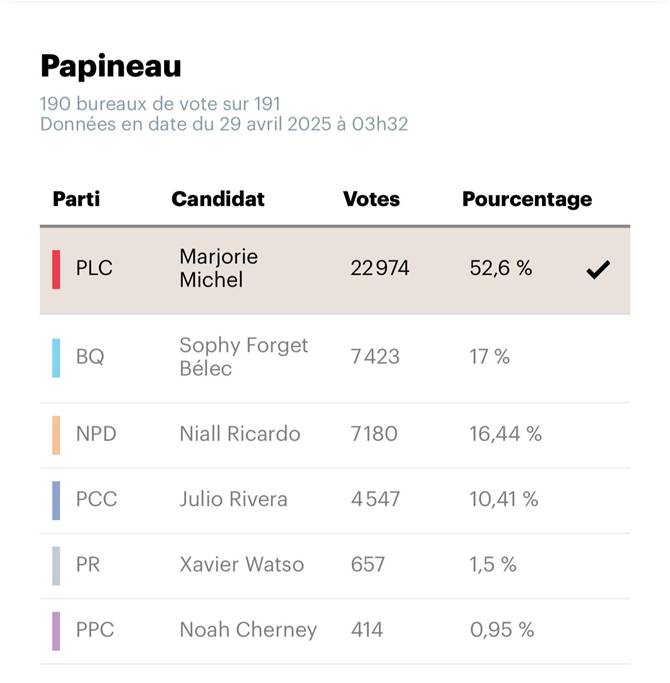670x683 pixels.
Task: Click the purple PPC color bar
Action: [56, 631]
